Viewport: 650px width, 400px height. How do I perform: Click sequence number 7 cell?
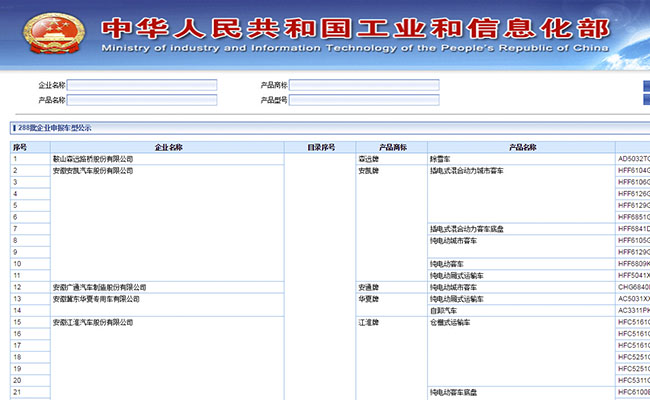30,229
